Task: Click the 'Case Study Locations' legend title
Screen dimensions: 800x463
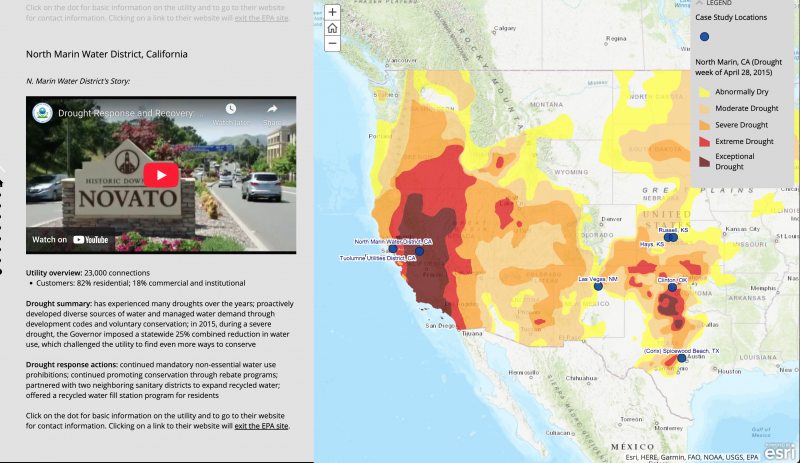Action: click(x=731, y=17)
